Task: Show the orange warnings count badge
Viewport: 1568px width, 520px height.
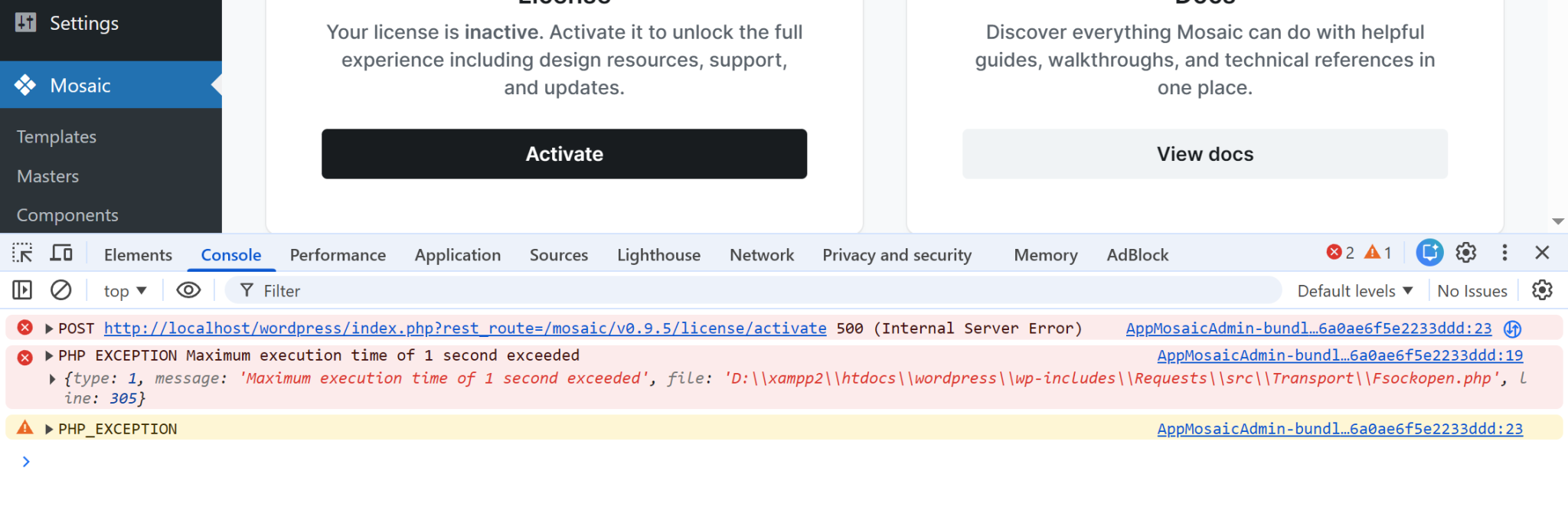Action: click(1378, 252)
